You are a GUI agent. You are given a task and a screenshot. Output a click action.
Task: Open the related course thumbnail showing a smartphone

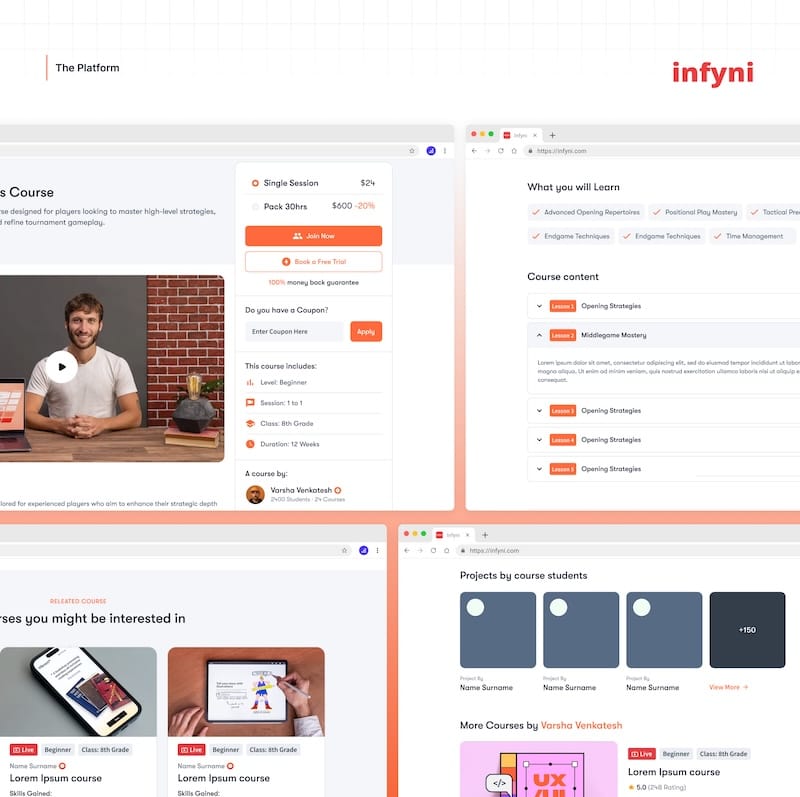click(78, 692)
